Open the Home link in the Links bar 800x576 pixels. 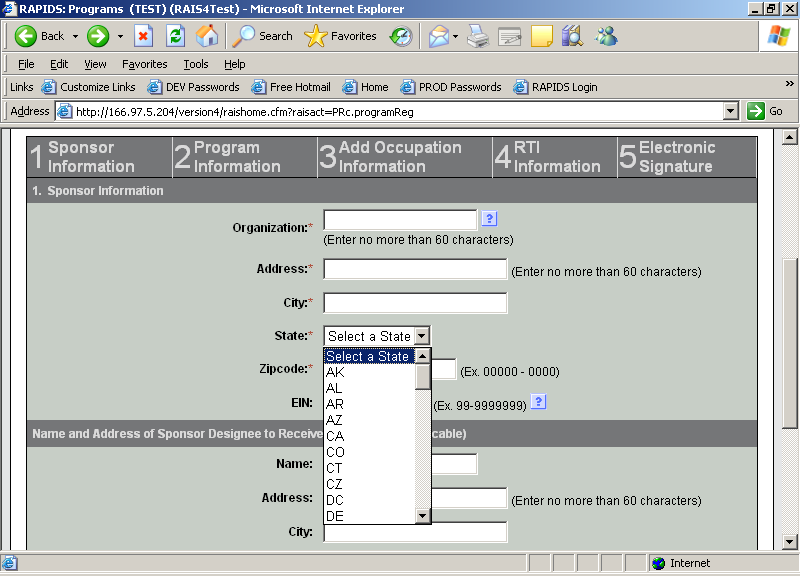(365, 87)
